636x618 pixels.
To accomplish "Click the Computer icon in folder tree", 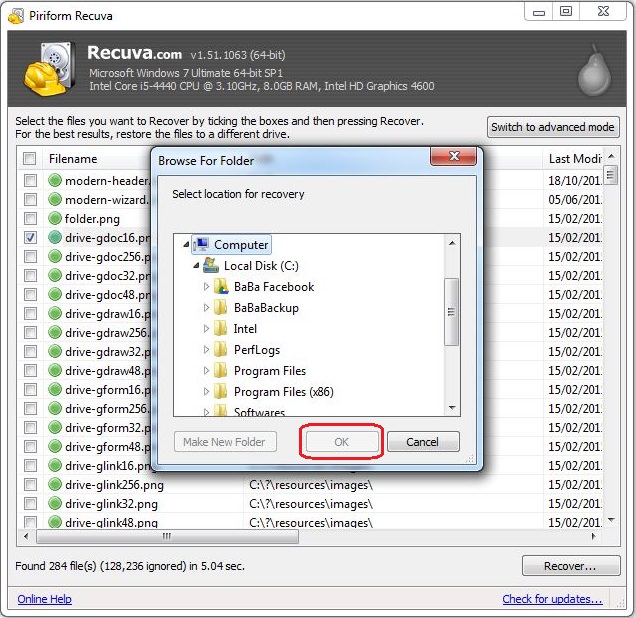I will click(x=201, y=245).
